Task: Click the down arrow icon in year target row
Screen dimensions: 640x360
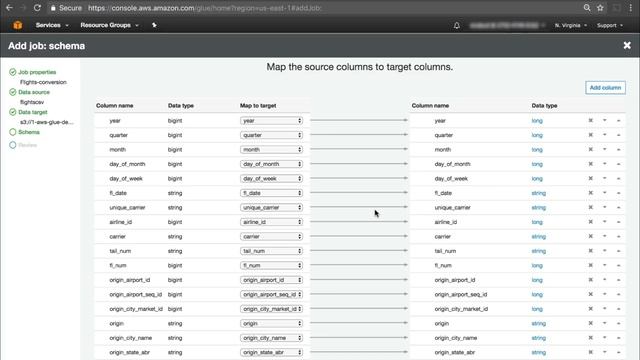Action: coord(604,120)
